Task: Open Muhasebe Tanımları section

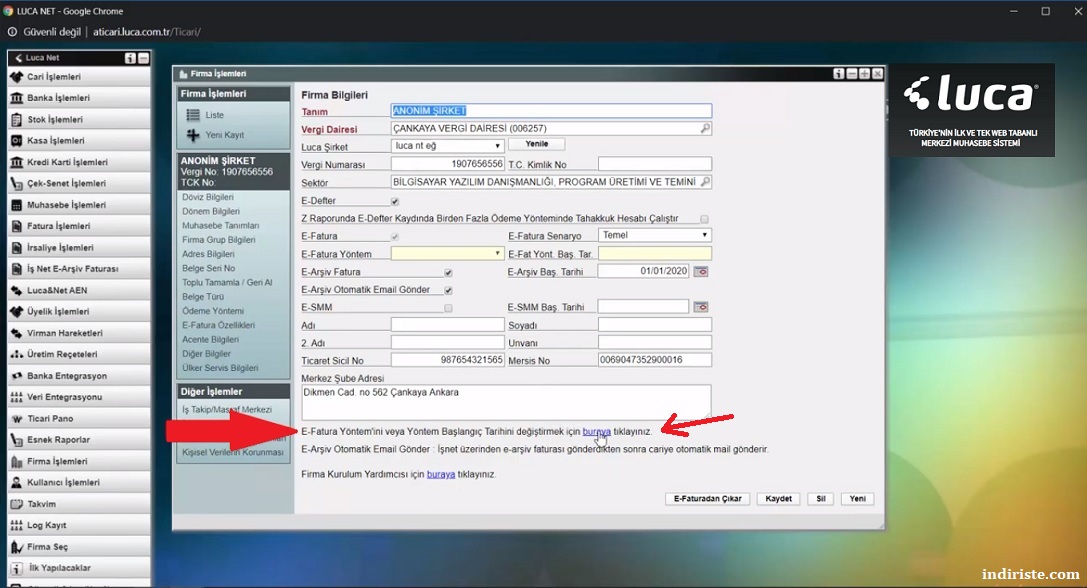Action: (x=220, y=225)
